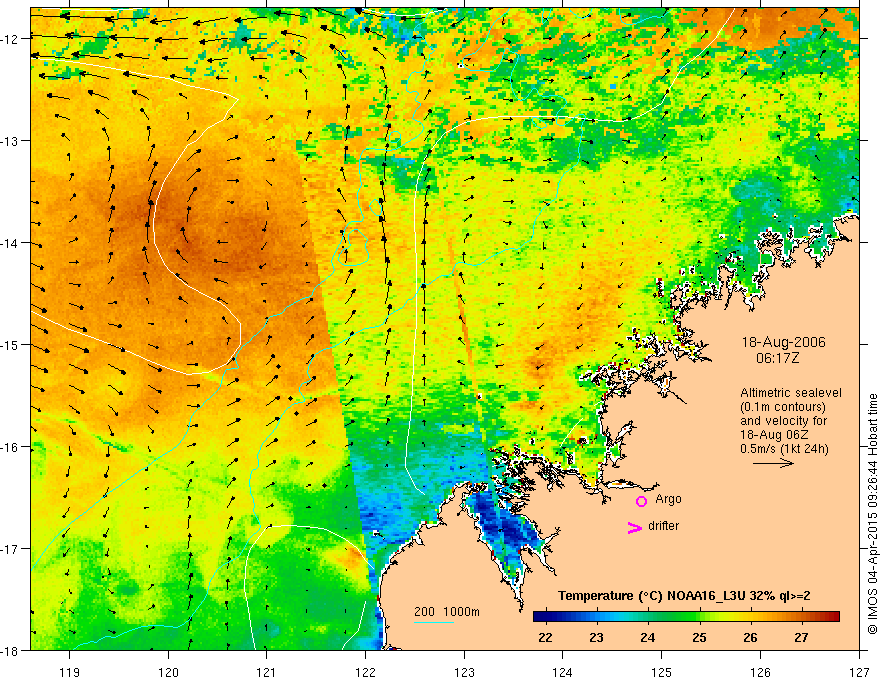Click latitude axis label -13
The image size is (880, 680).
[11, 141]
